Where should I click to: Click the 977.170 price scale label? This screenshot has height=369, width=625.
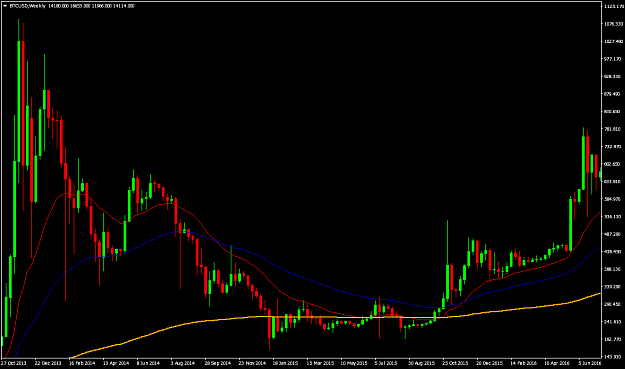pyautogui.click(x=613, y=59)
